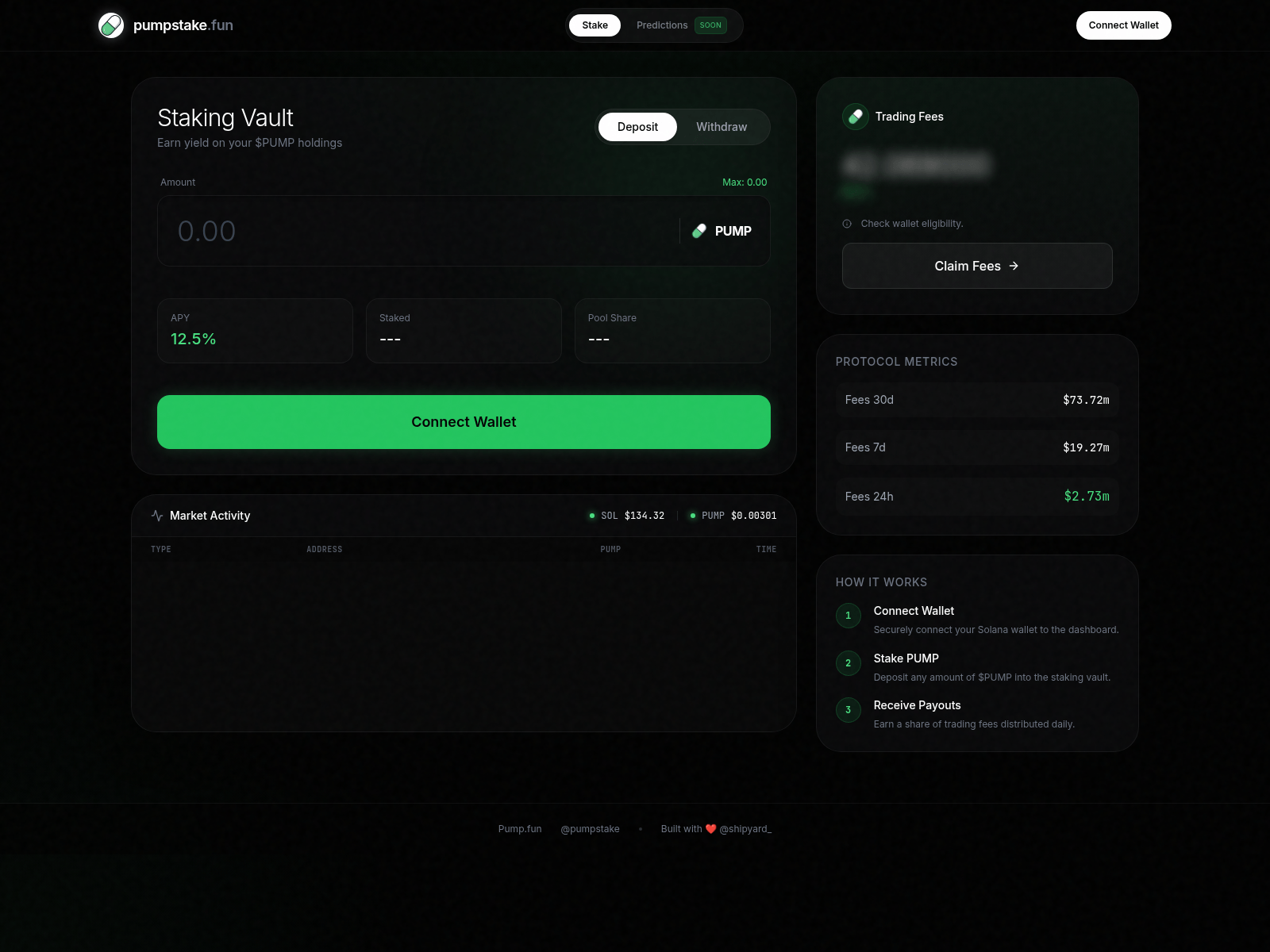Click the PUMP price green dot
1270x952 pixels.
pos(693,516)
